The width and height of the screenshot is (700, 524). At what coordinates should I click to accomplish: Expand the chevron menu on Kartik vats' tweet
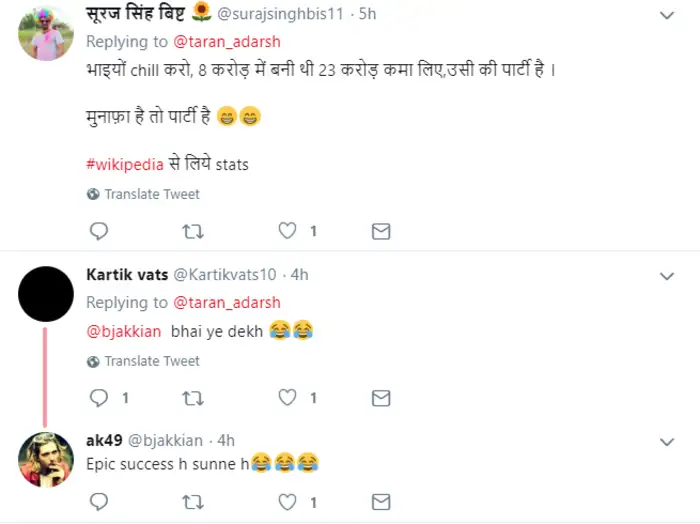coord(667,275)
